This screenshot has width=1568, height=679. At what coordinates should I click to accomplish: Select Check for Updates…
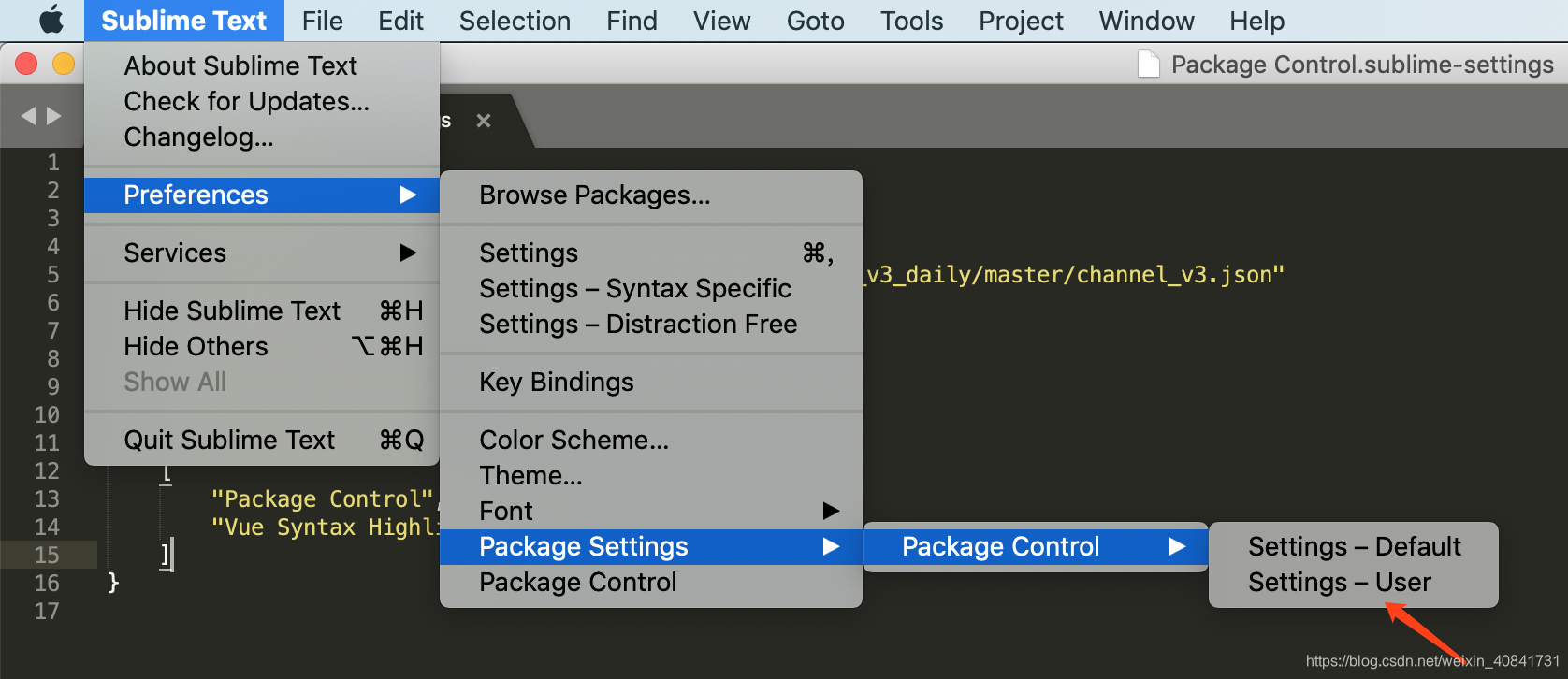click(x=262, y=101)
